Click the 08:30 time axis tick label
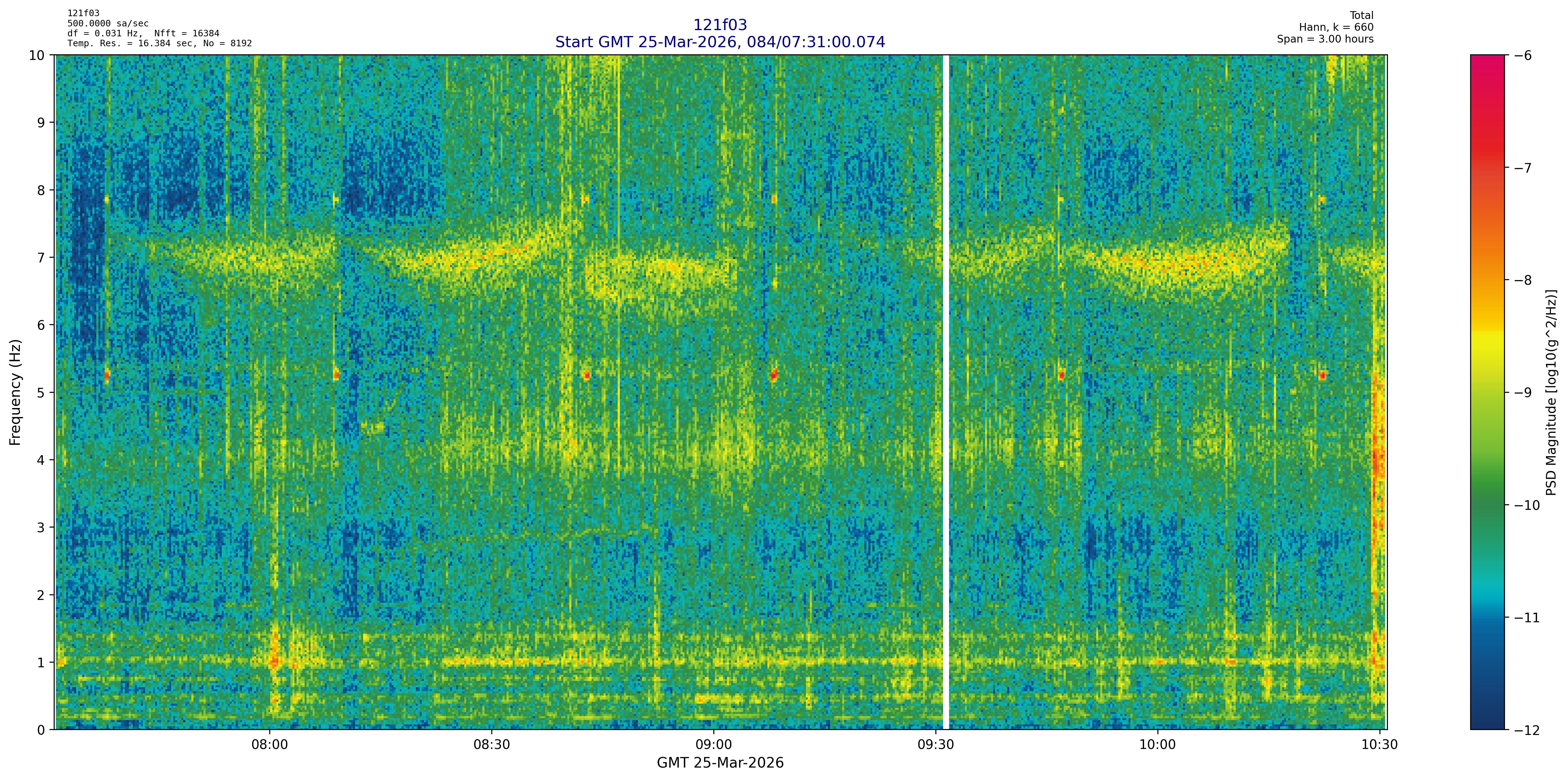This screenshot has height=780, width=1568. [491, 745]
